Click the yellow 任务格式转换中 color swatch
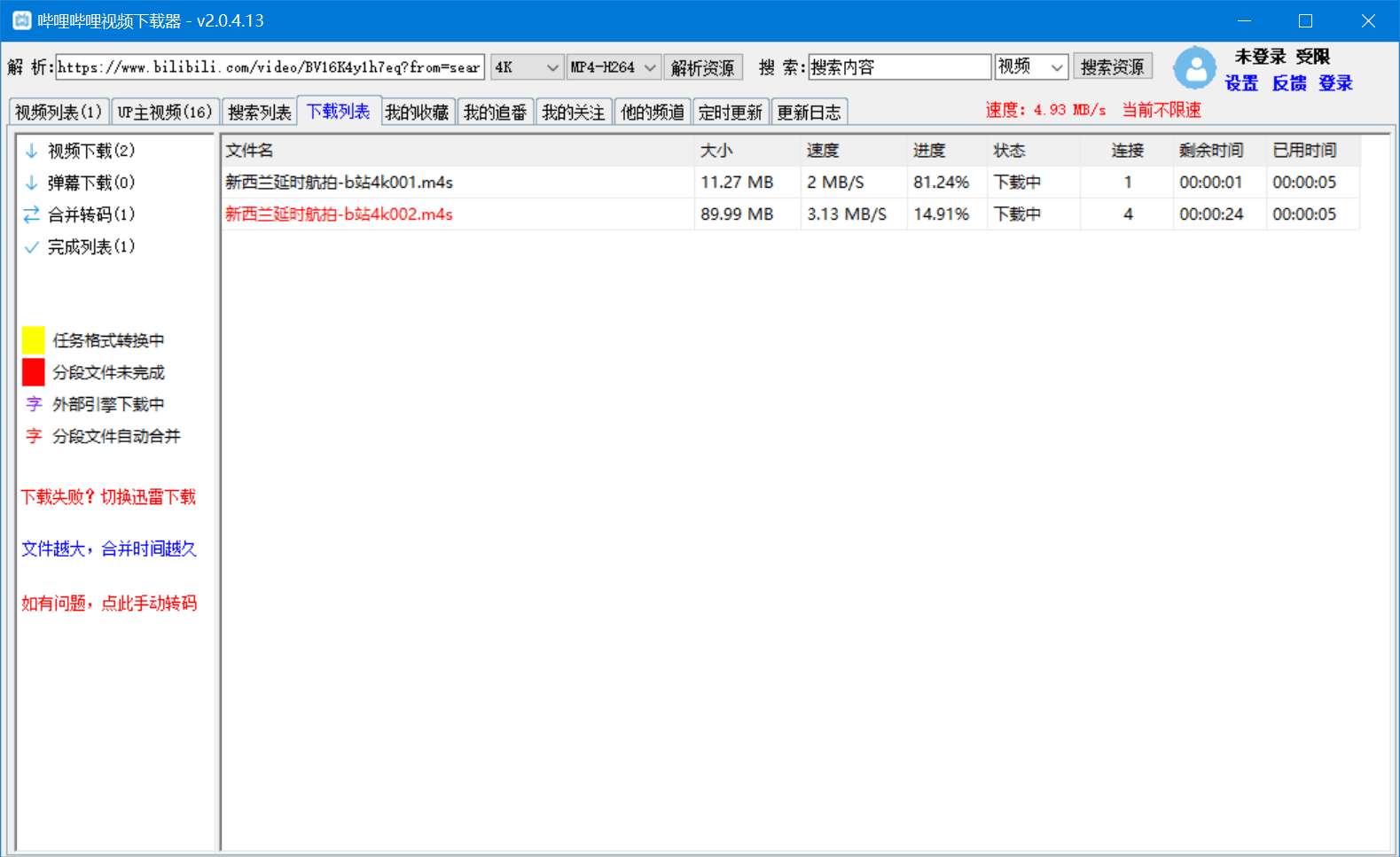The image size is (1400, 857). (34, 340)
